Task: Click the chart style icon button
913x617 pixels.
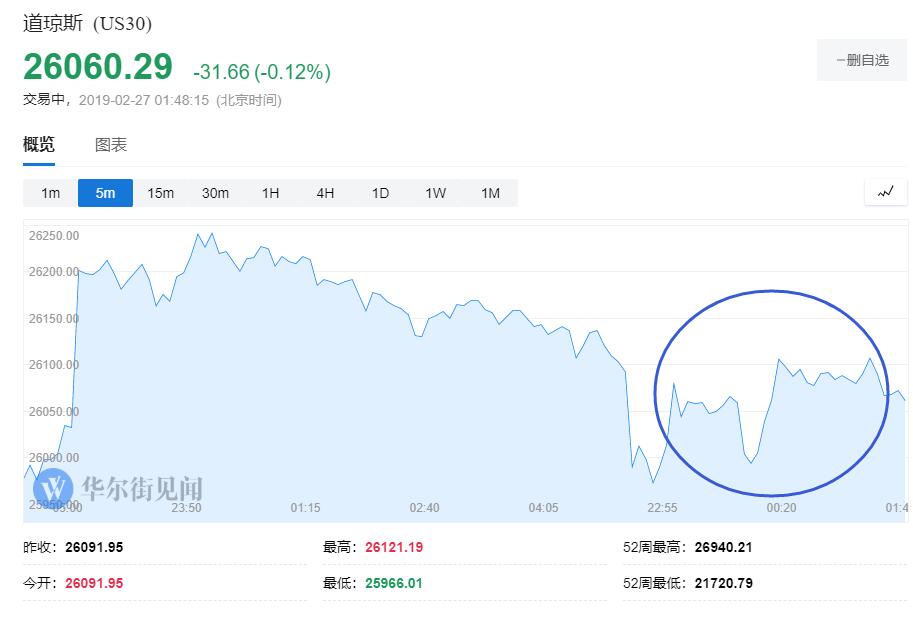Action: [885, 192]
